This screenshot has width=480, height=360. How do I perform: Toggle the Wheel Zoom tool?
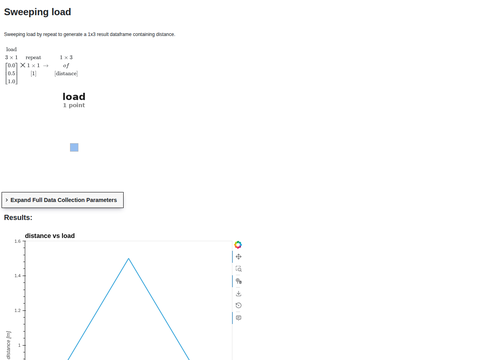[238, 281]
